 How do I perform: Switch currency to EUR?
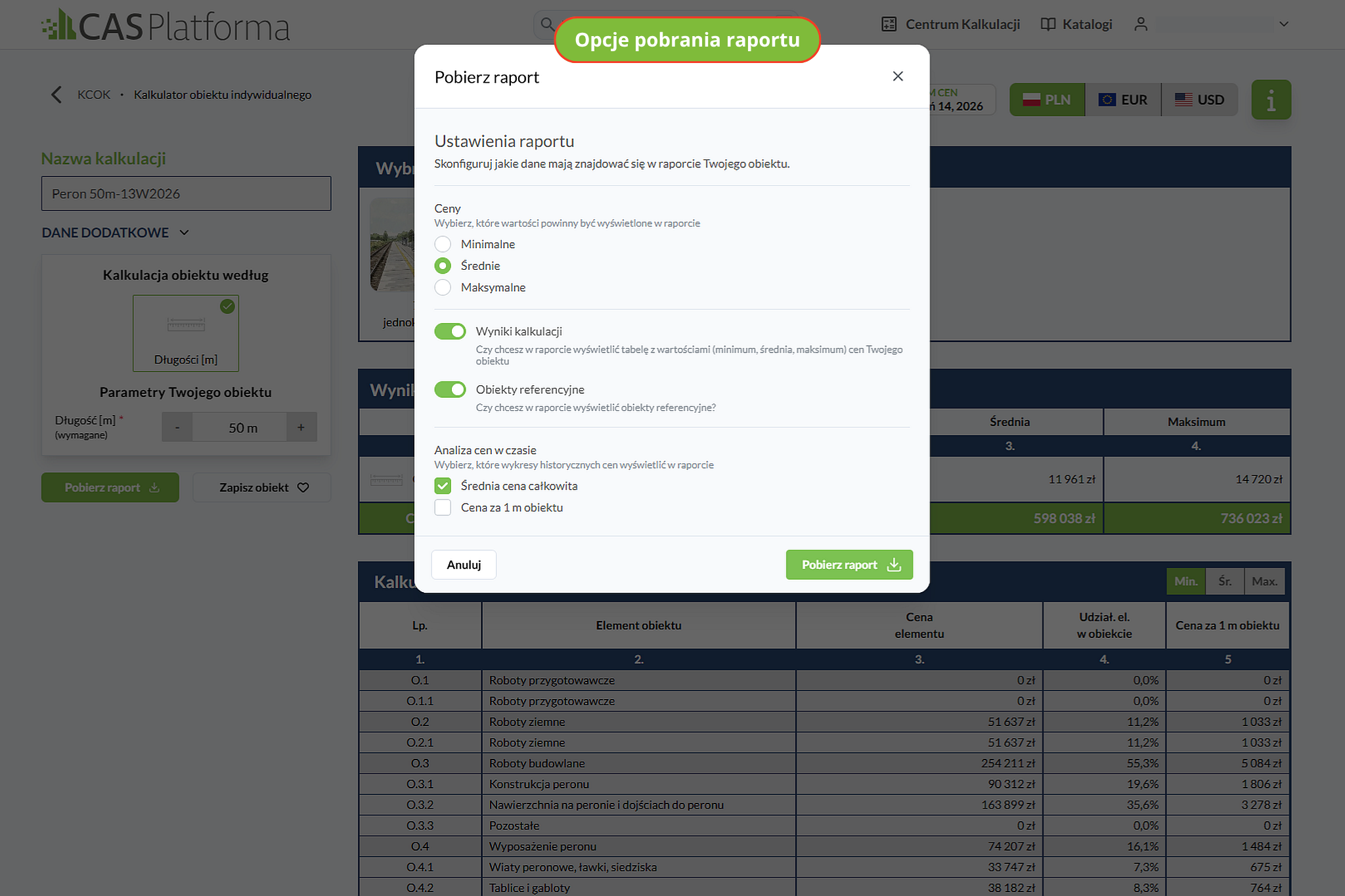(1122, 100)
